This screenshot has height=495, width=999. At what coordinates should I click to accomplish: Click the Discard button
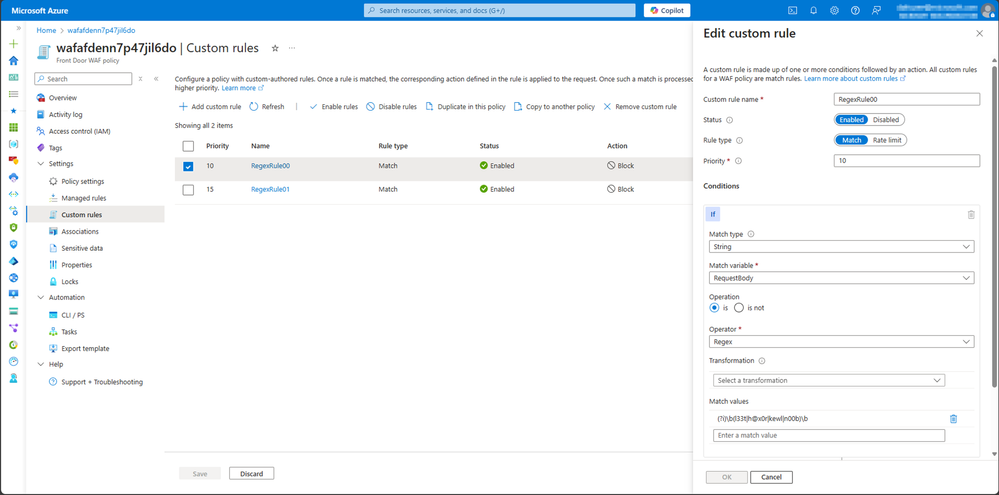252,473
